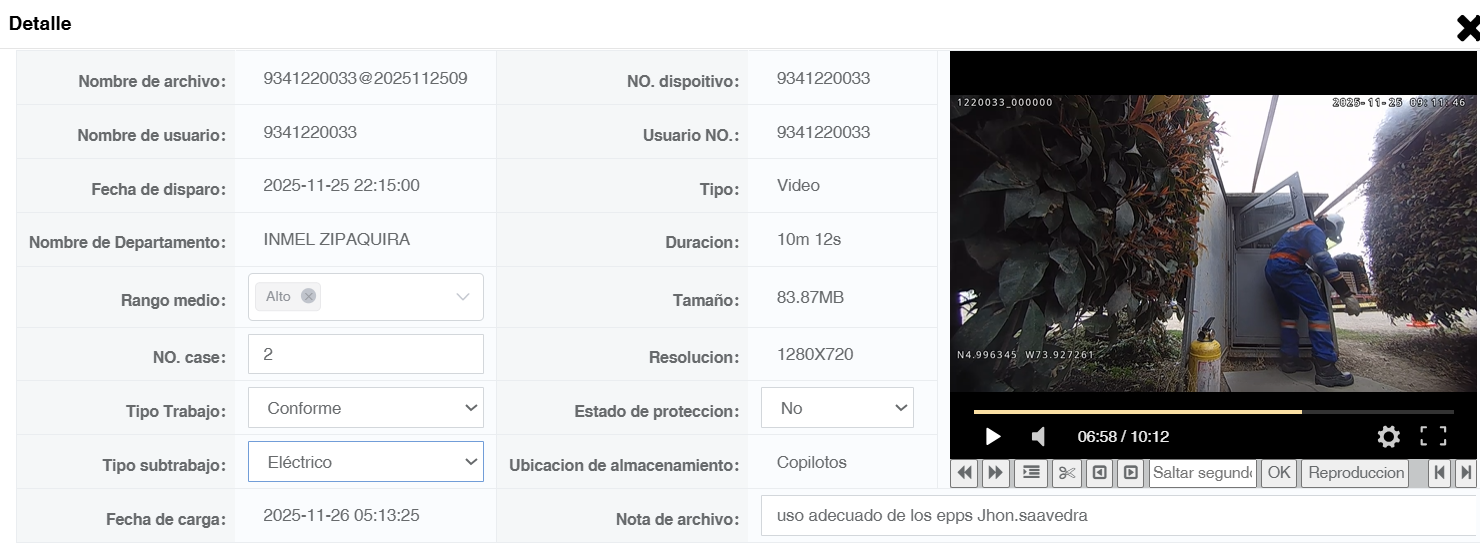Click the Tipo value Video
Screen dimensions: 1480x550
tap(798, 185)
